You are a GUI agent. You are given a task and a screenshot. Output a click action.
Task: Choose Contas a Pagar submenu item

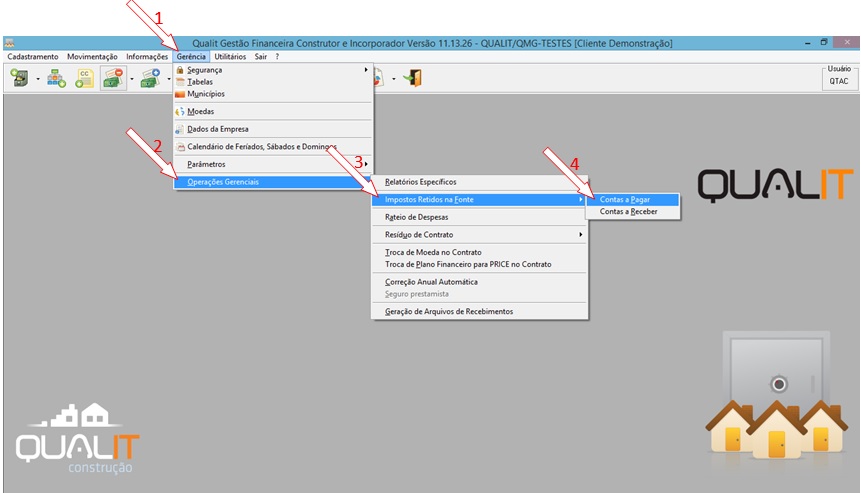[633, 199]
